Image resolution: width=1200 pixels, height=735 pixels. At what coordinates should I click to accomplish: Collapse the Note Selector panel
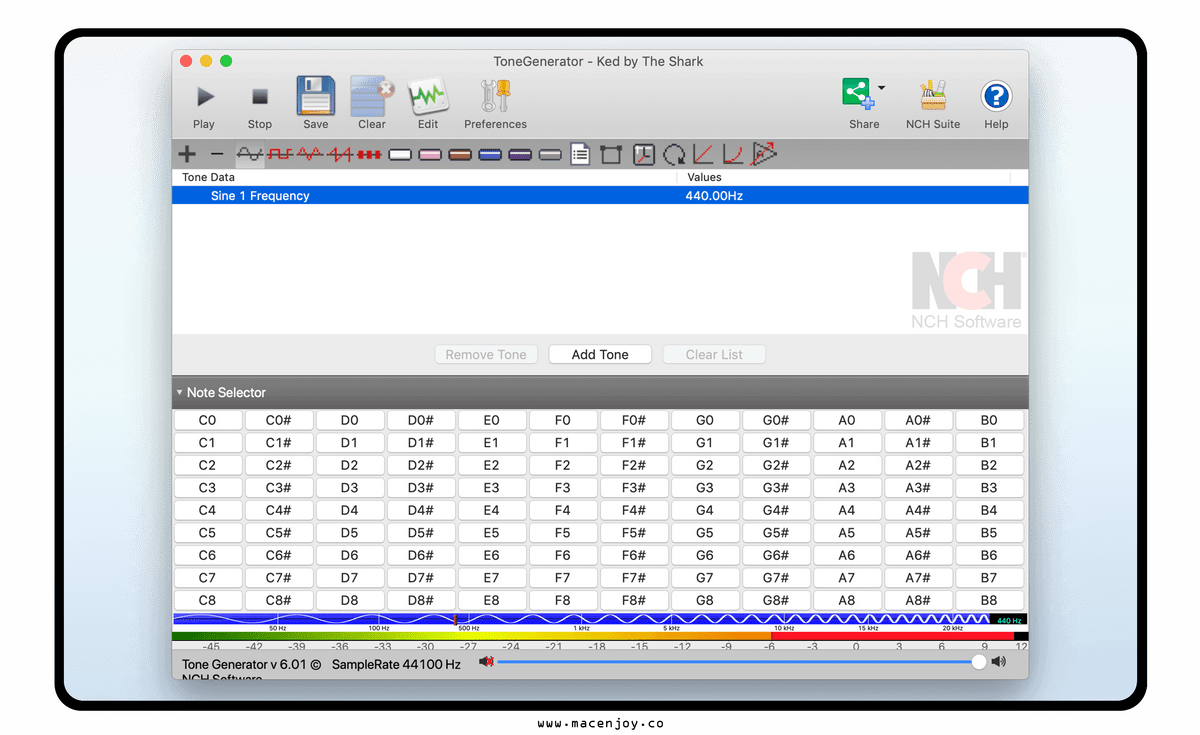coord(180,392)
